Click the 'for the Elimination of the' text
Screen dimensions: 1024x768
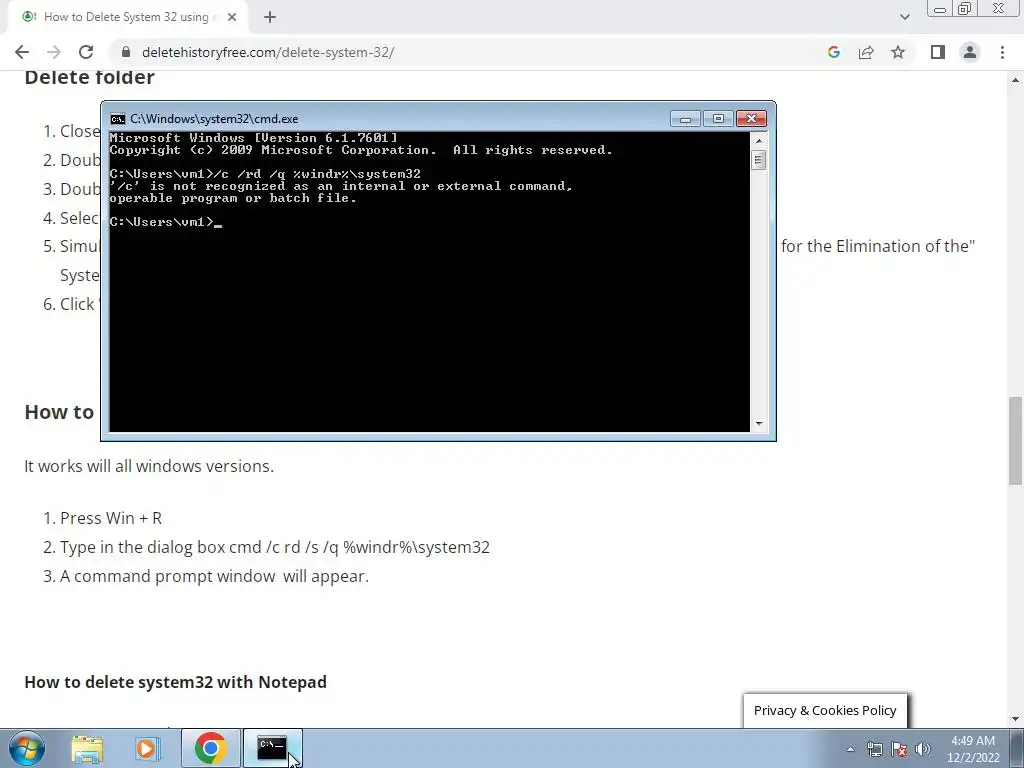point(878,246)
